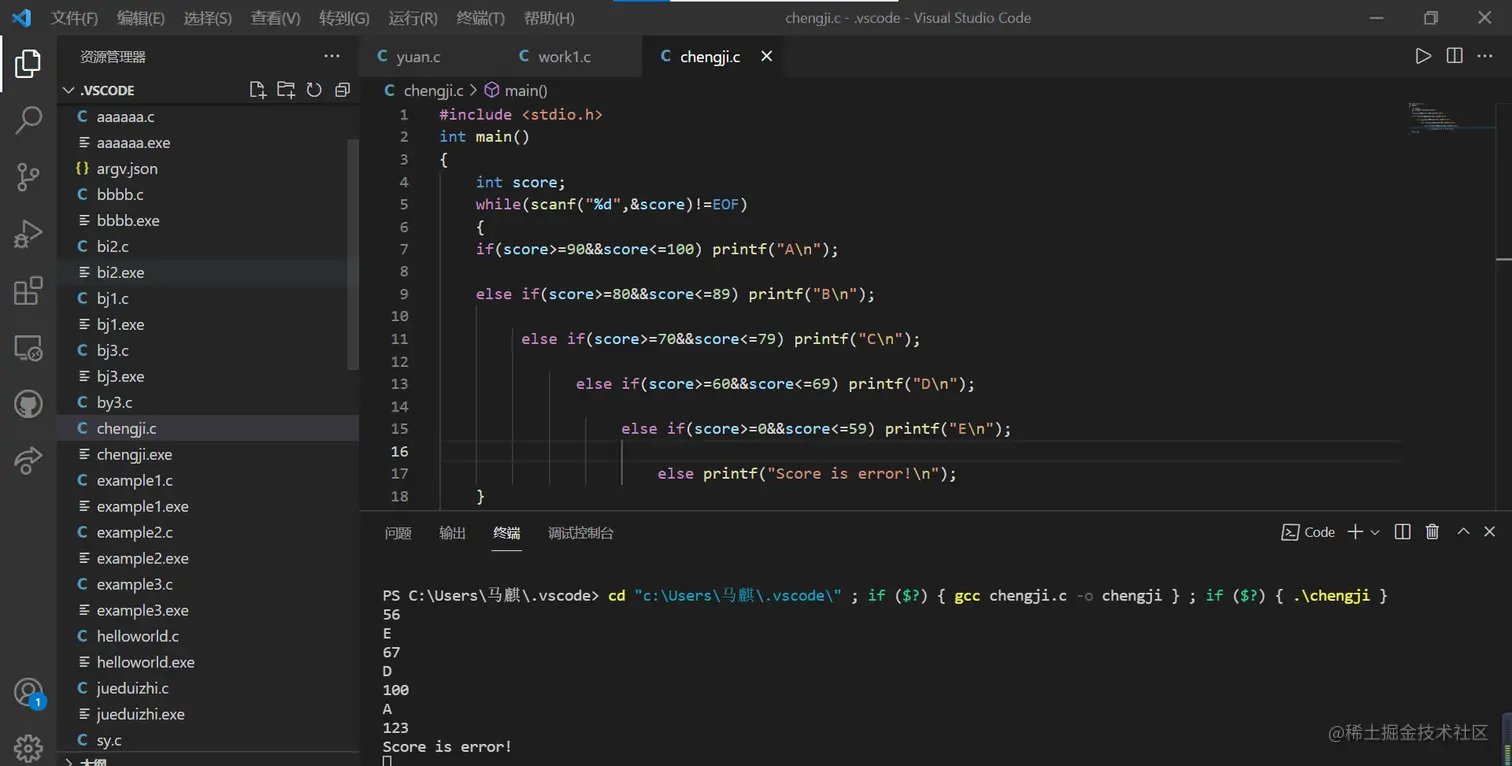The width and height of the screenshot is (1512, 766).
Task: Select chengji.exe in the file tree
Action: [208, 455]
